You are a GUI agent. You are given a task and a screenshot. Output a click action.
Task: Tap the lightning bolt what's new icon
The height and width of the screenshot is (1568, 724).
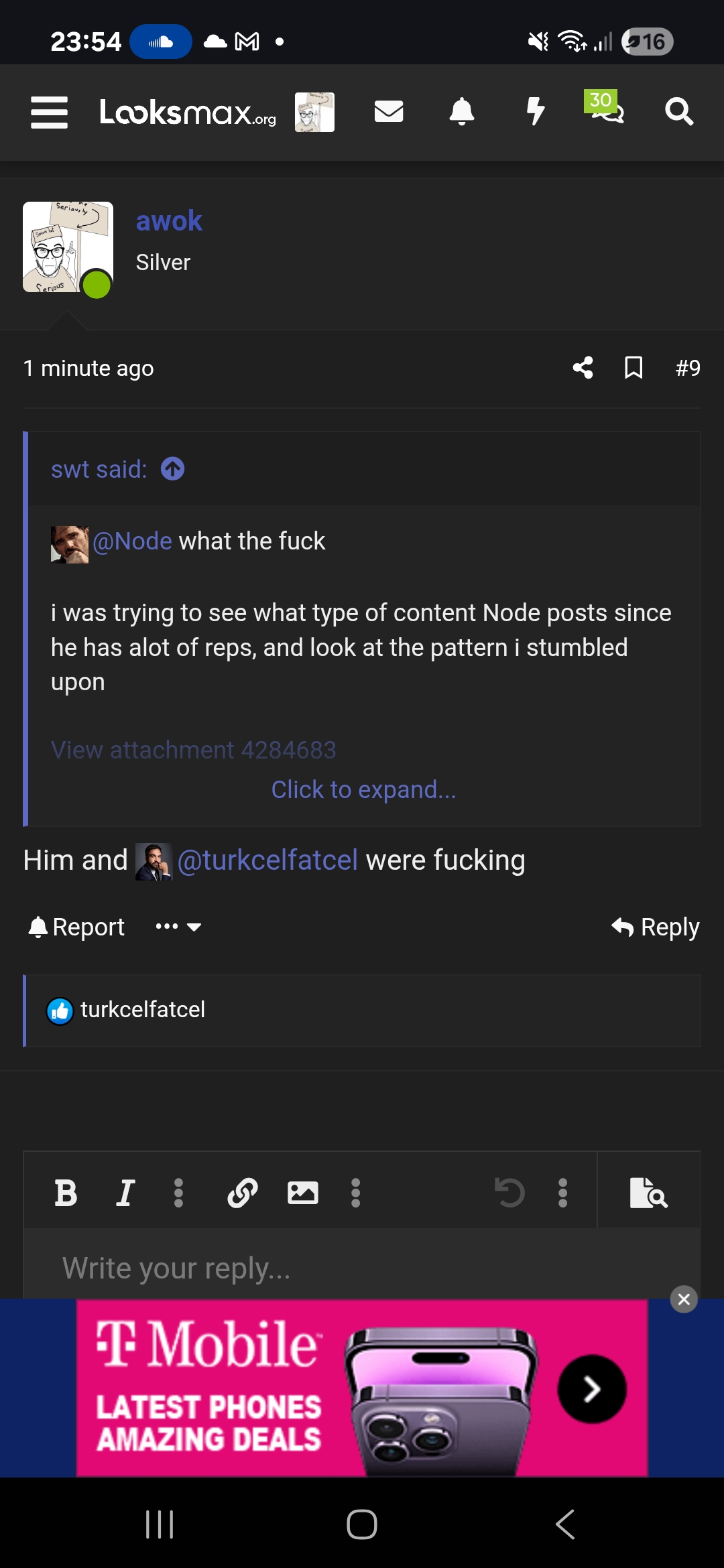(535, 111)
